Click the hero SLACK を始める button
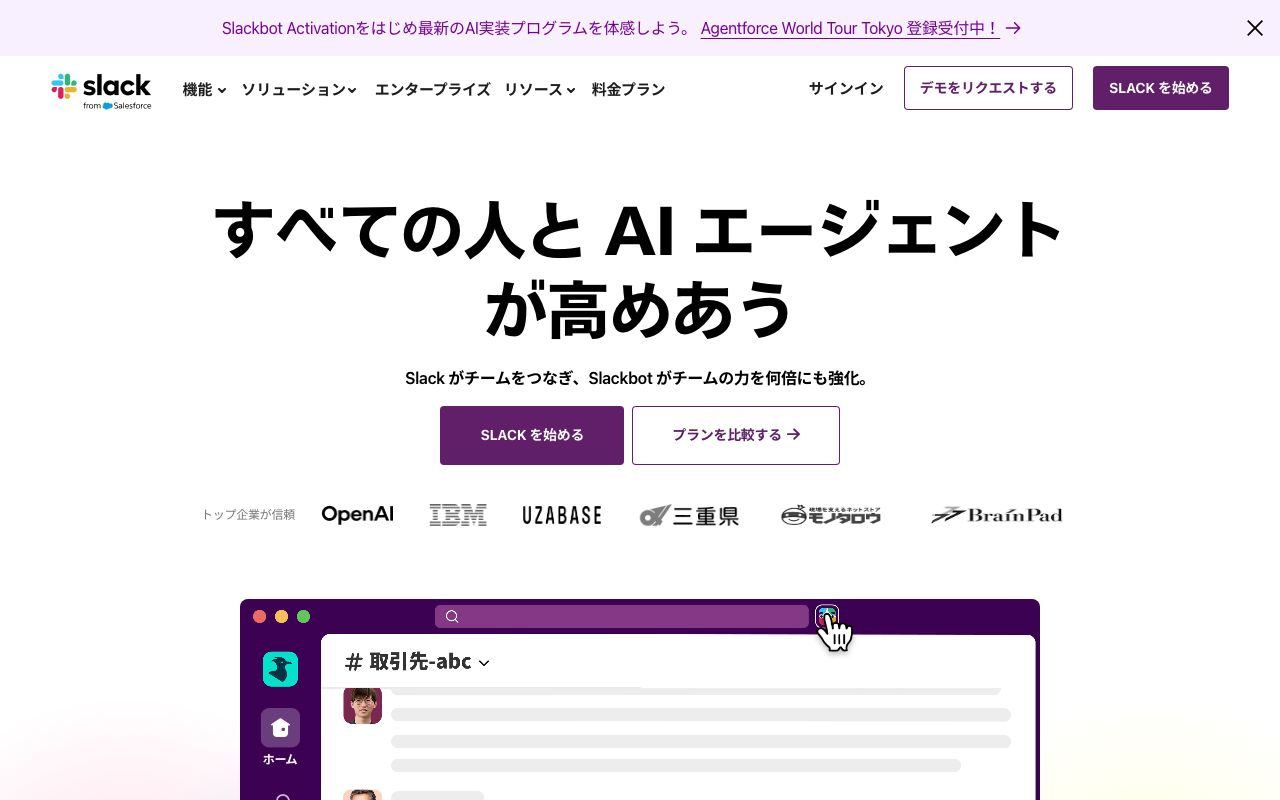 532,435
